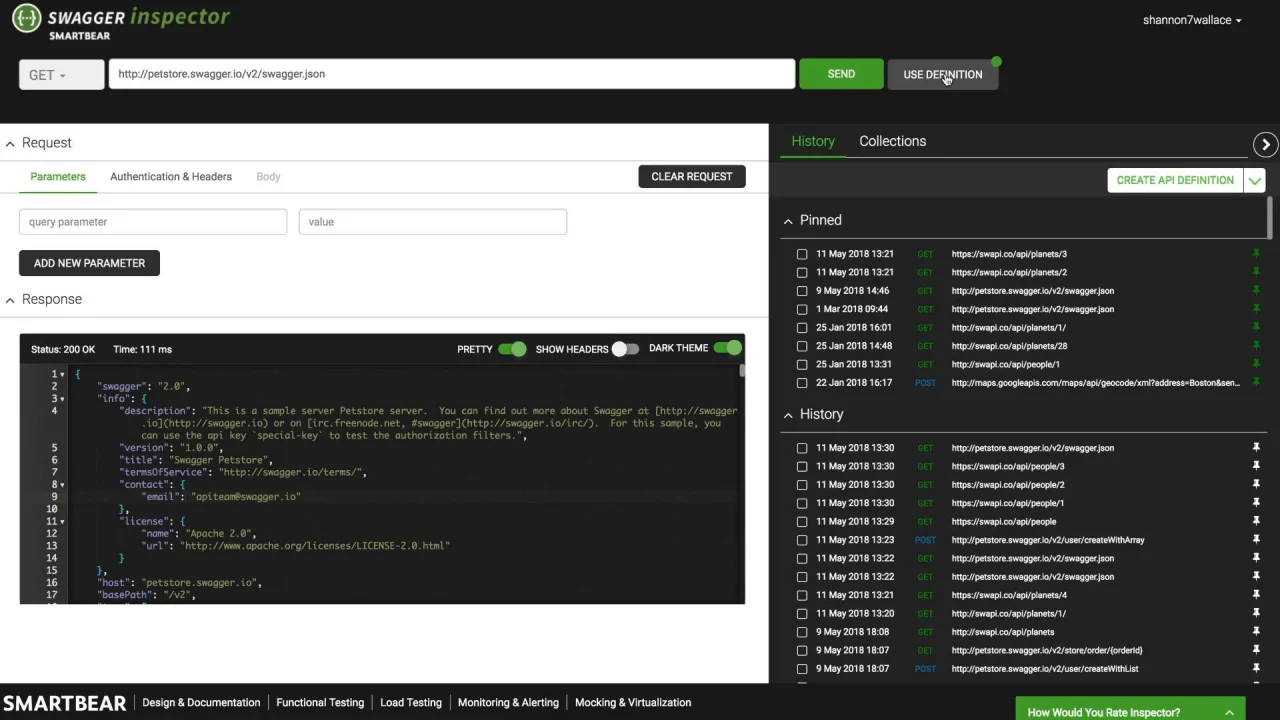This screenshot has width=1280, height=720.
Task: Toggle the PRETTY formatting switch
Action: coord(512,349)
